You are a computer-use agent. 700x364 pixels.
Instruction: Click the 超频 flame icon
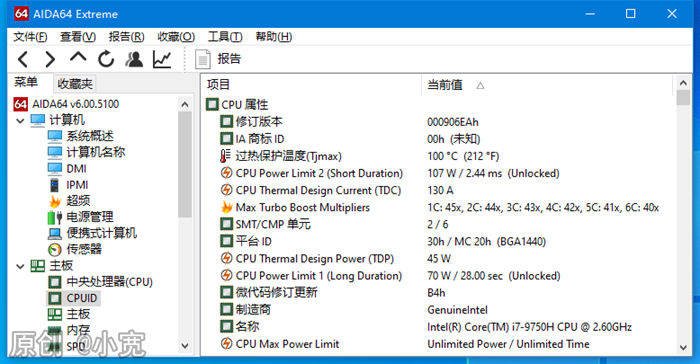click(55, 201)
